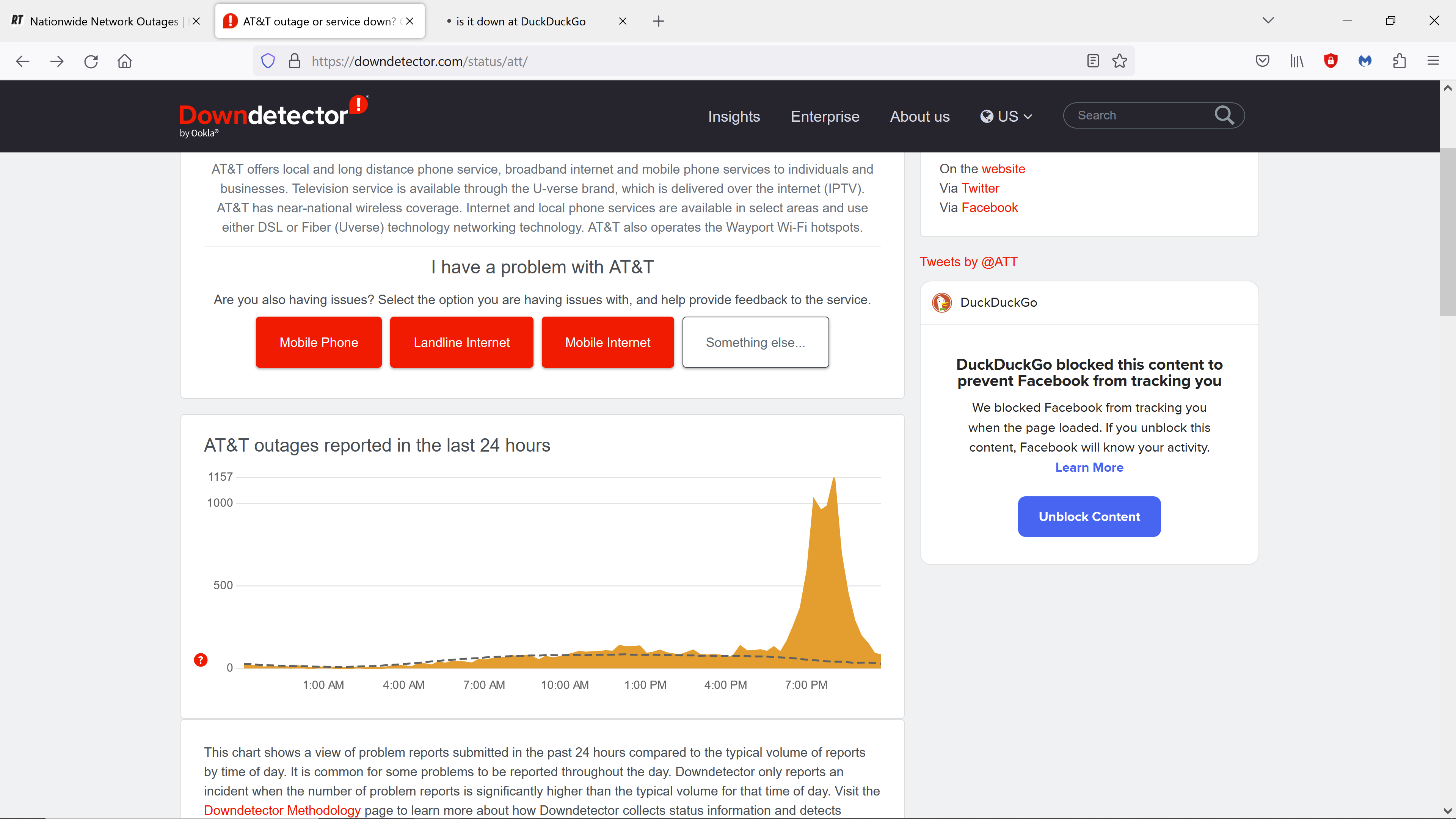Click the browser reload button
The height and width of the screenshot is (819, 1456).
91,61
